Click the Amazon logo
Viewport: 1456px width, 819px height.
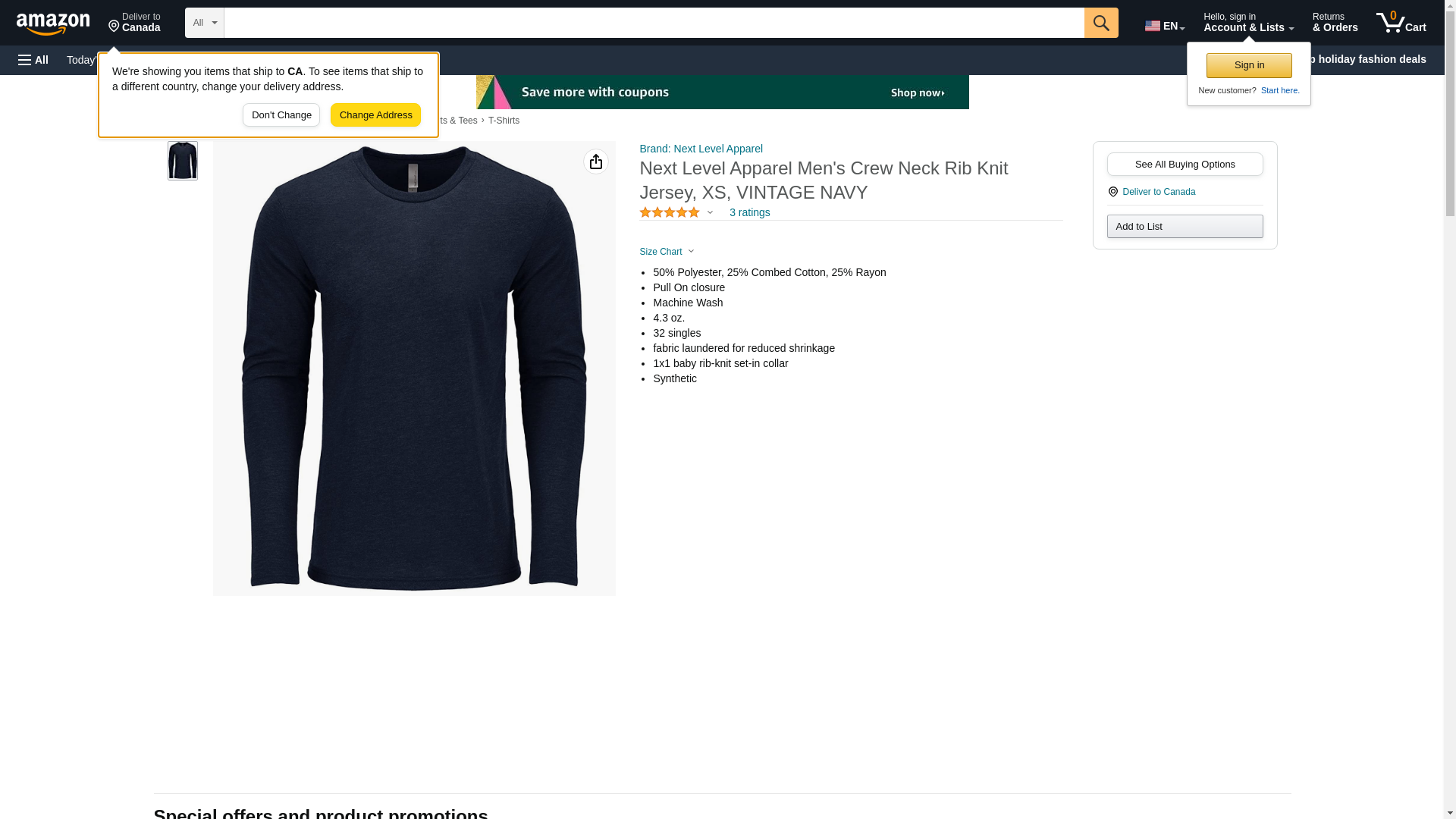[x=53, y=24]
